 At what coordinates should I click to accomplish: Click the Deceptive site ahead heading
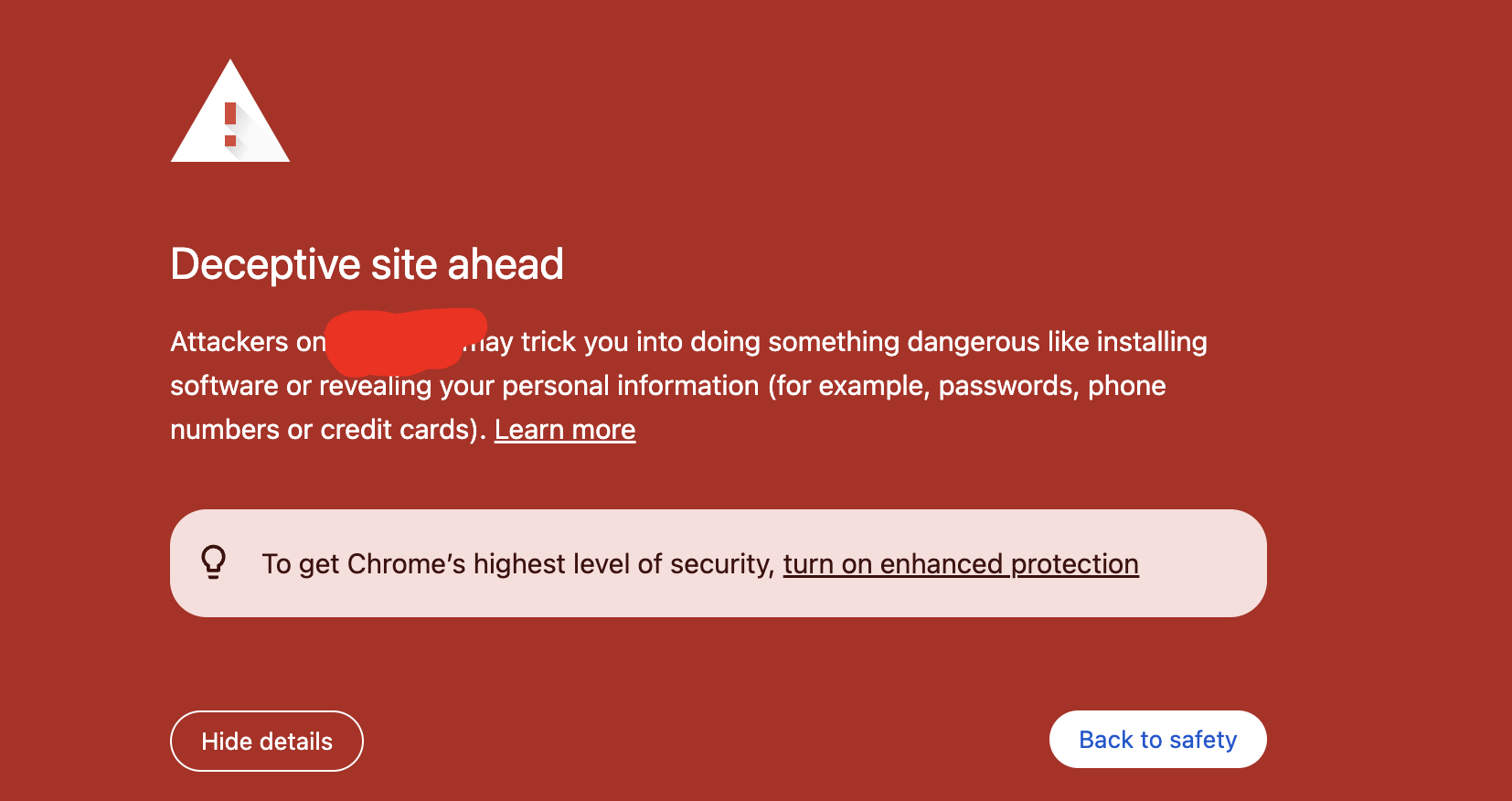point(367,264)
